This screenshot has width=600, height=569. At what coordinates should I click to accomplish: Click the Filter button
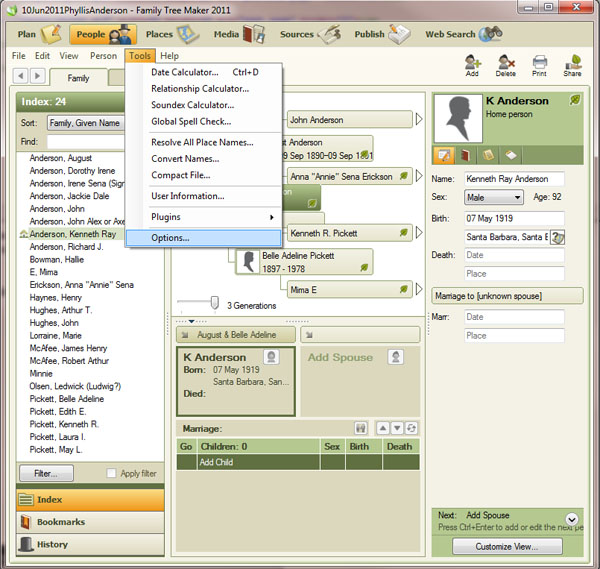click(x=46, y=473)
